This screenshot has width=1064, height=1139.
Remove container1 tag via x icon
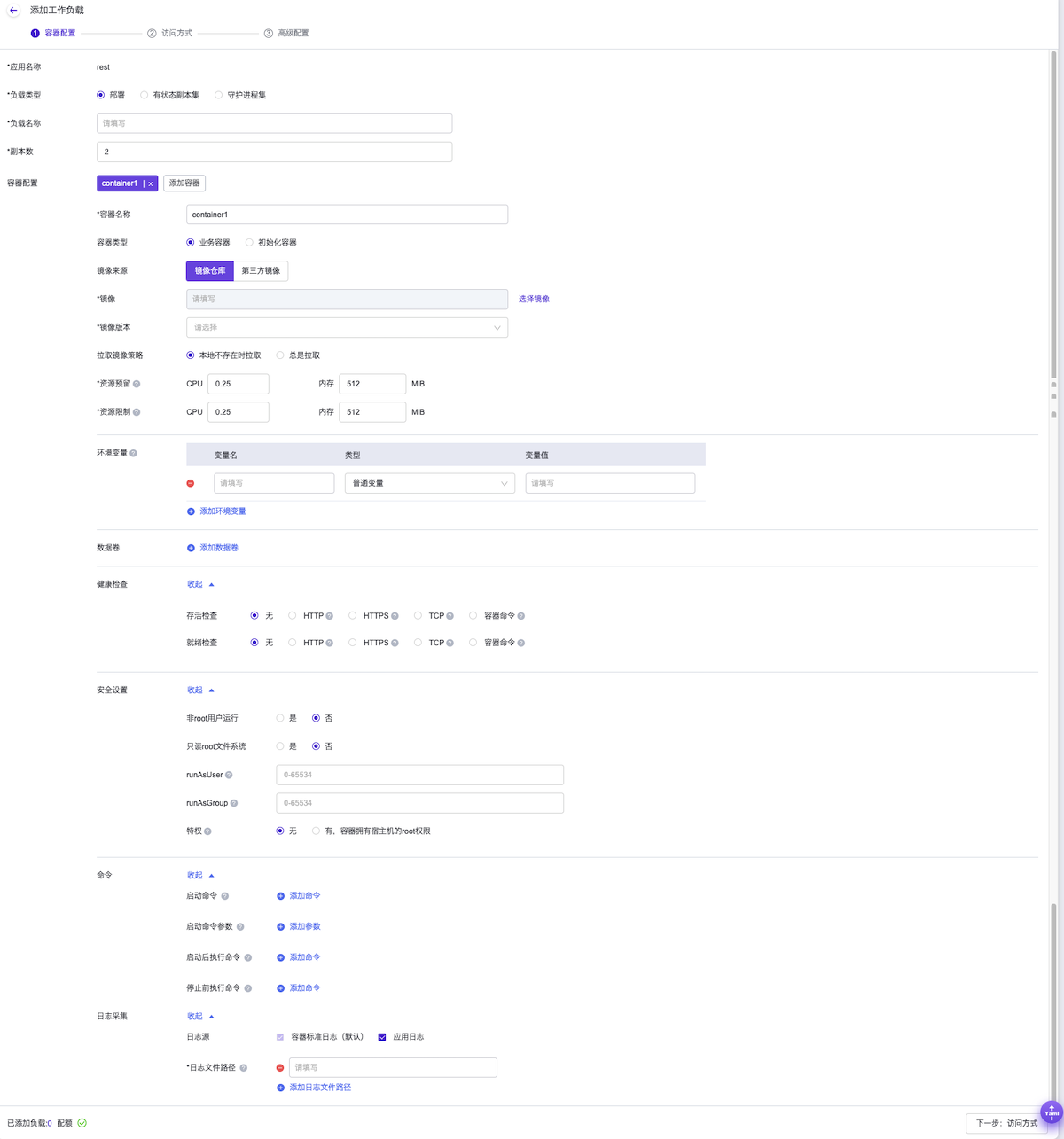click(151, 183)
